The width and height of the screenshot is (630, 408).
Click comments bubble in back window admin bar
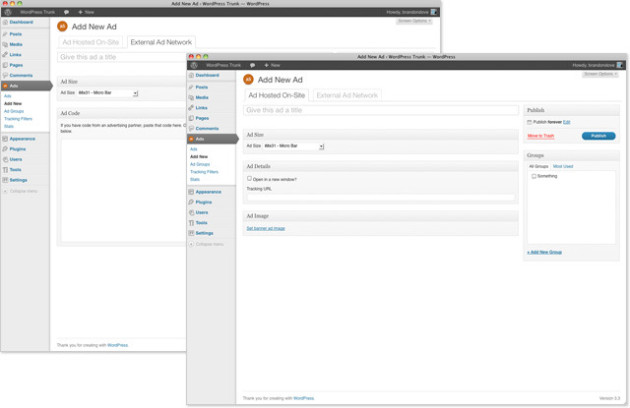pos(66,12)
